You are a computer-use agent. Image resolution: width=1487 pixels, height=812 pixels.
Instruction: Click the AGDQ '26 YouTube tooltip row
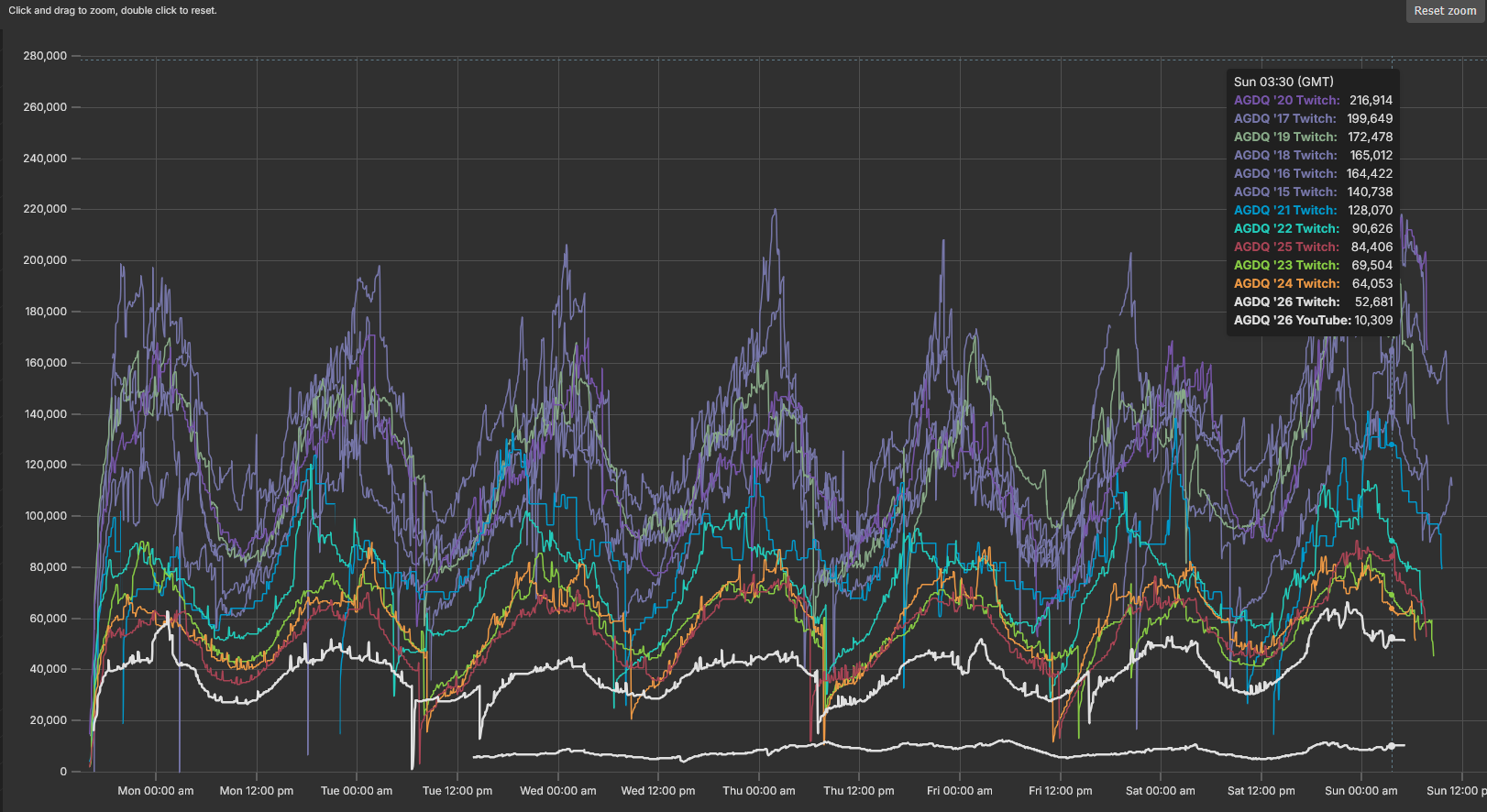tap(1313, 320)
